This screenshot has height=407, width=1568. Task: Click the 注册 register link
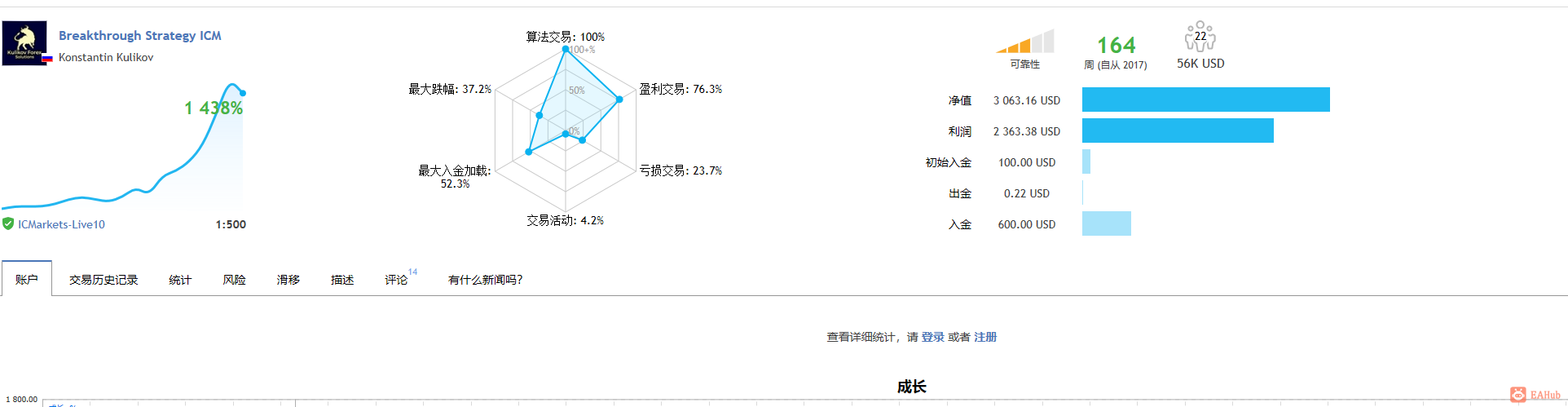[x=985, y=337]
